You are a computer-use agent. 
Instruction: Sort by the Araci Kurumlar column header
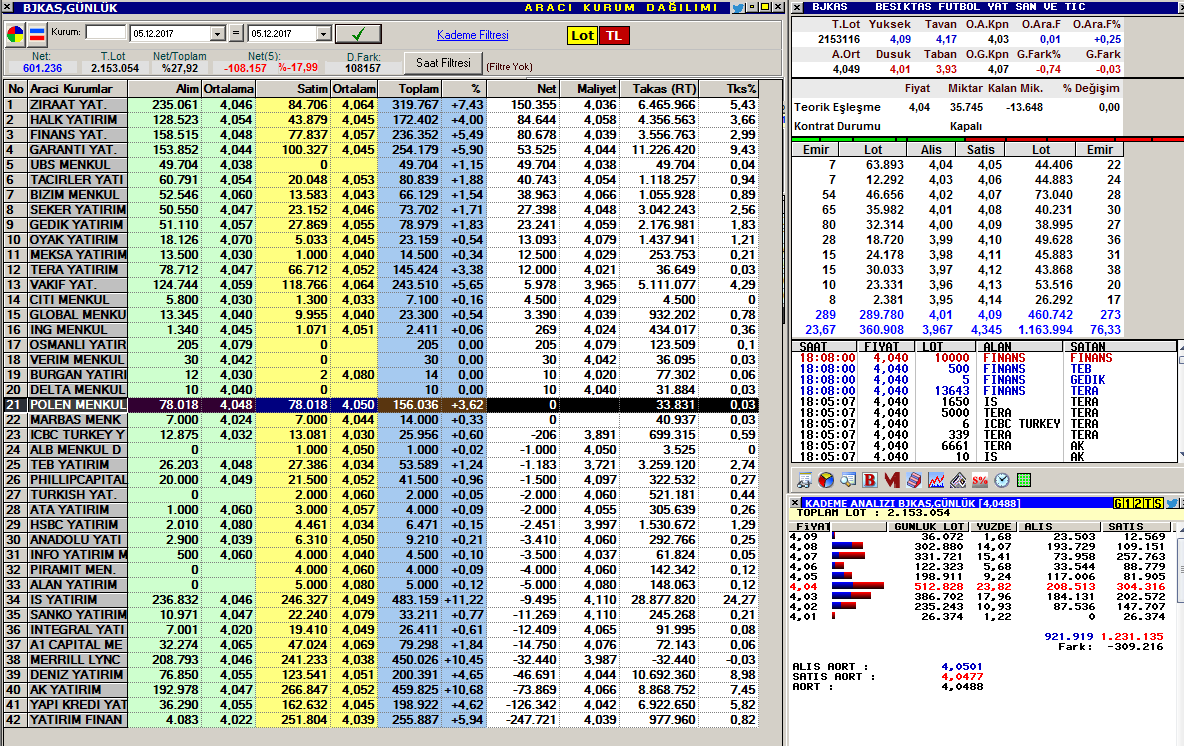[78, 88]
